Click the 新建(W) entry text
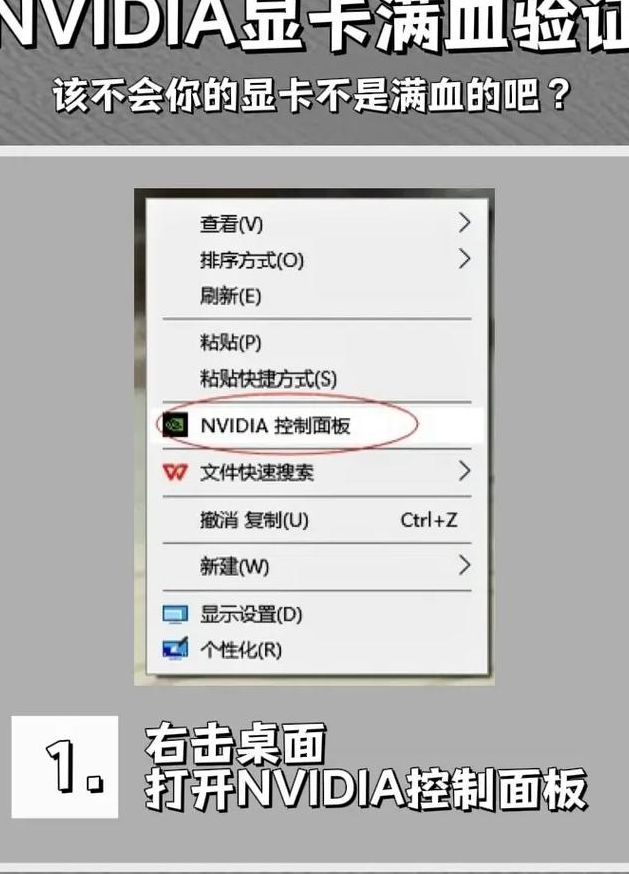This screenshot has height=874, width=629. coord(235,566)
